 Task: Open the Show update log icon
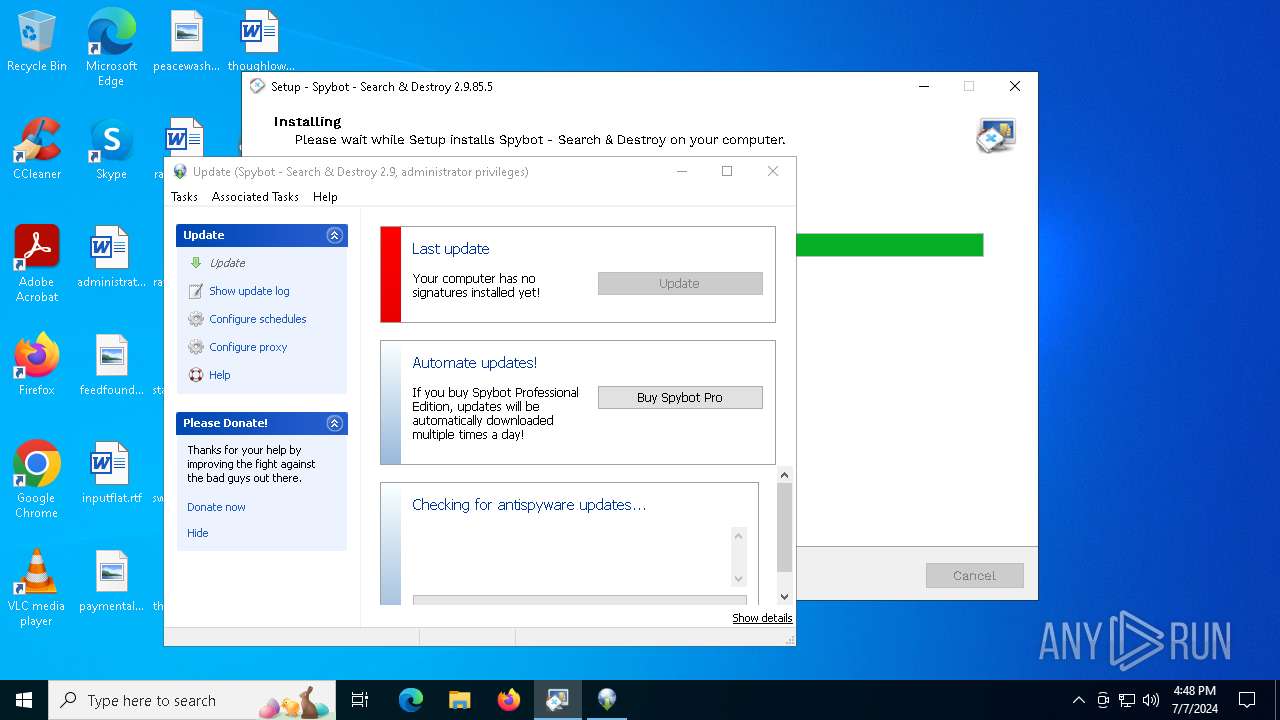196,291
